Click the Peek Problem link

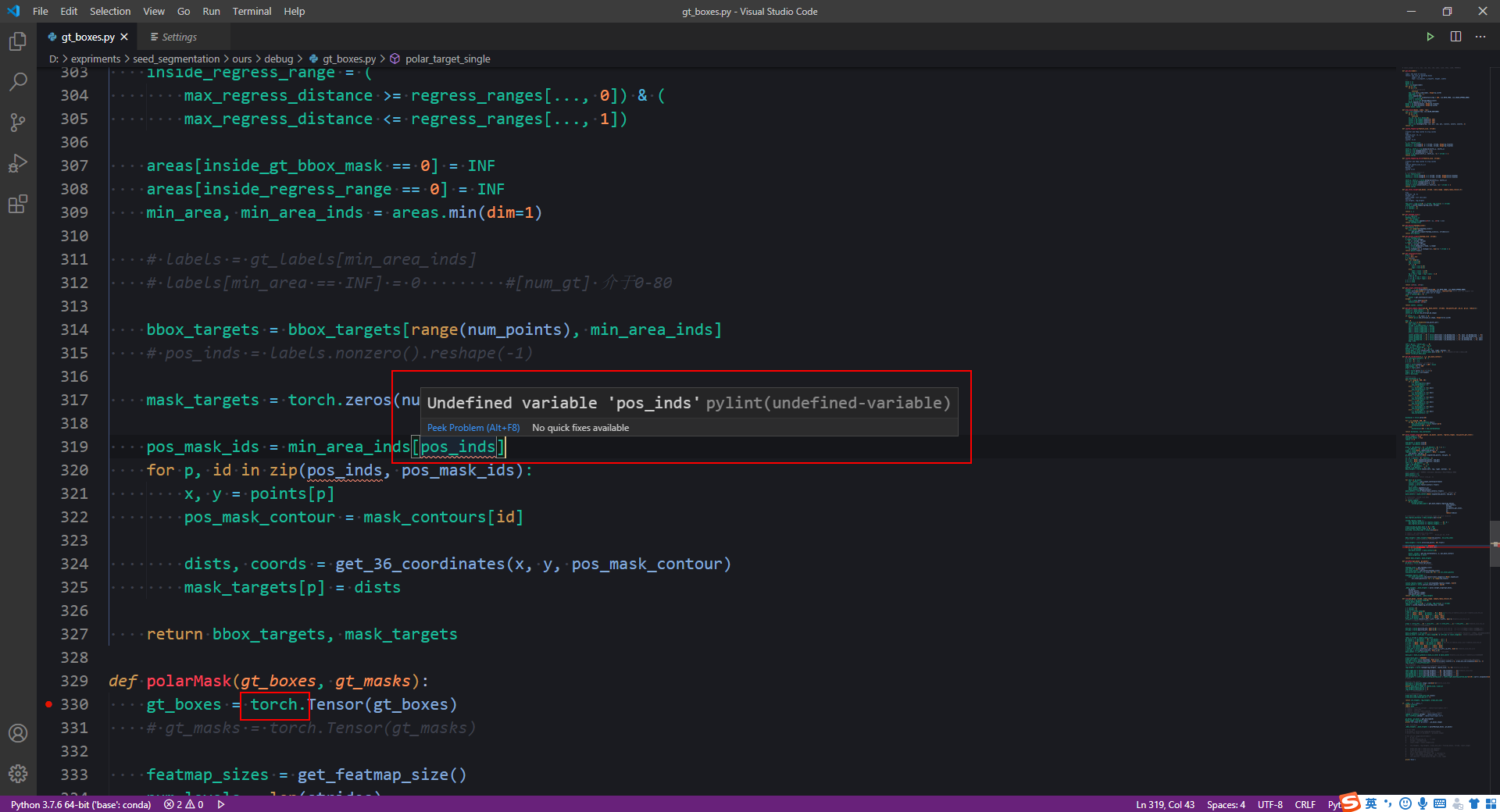472,427
